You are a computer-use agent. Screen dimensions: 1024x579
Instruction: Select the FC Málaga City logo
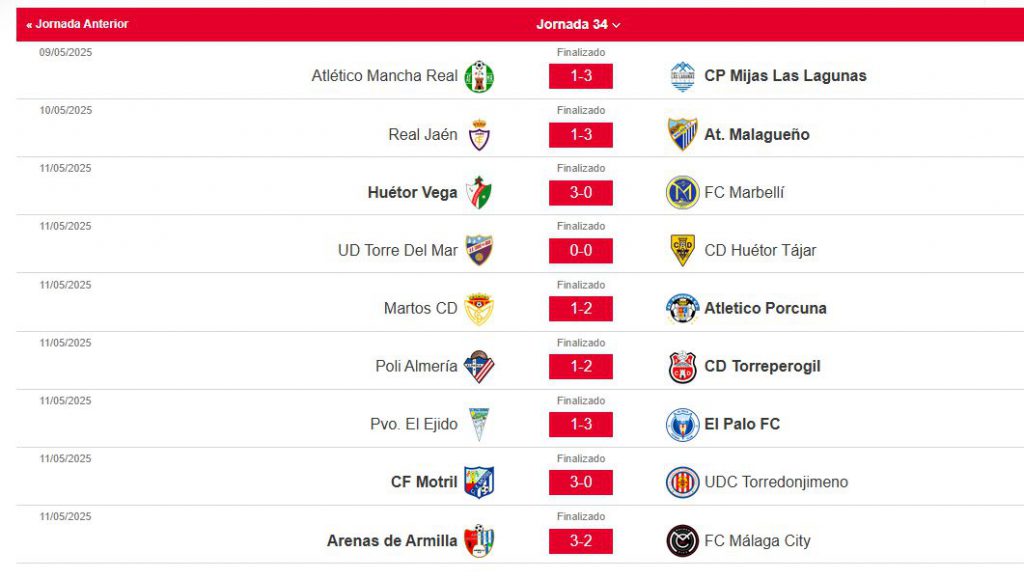(x=682, y=540)
